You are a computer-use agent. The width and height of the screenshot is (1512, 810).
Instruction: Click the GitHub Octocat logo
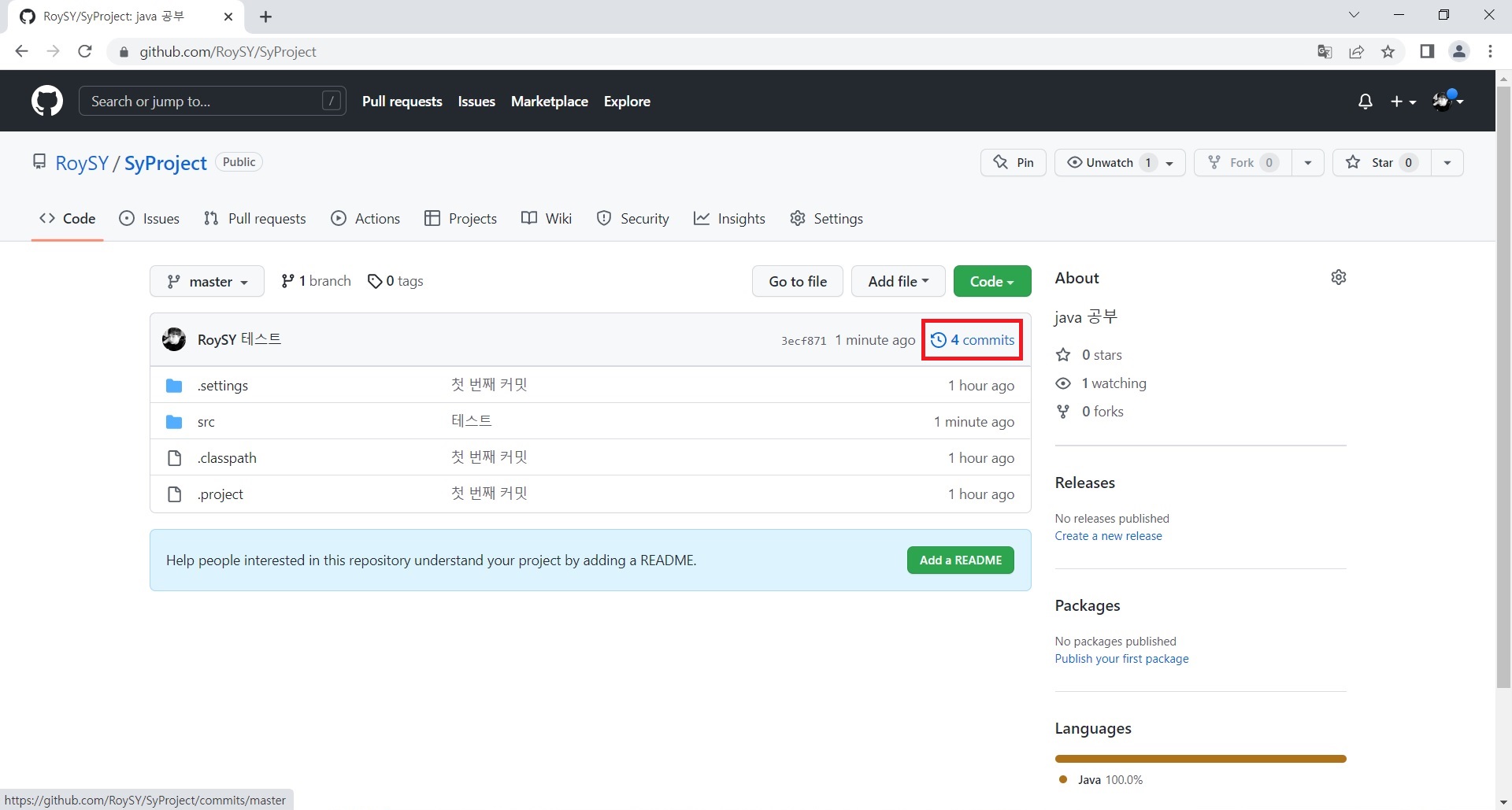tap(47, 102)
